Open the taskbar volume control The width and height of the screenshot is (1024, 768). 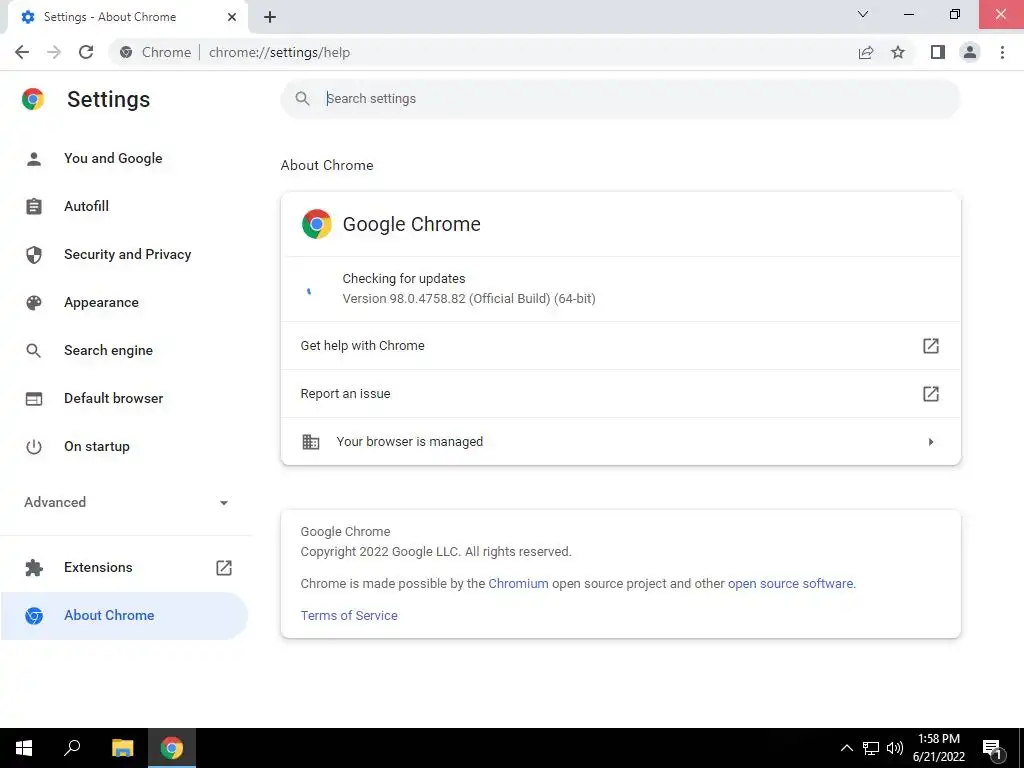coord(895,748)
